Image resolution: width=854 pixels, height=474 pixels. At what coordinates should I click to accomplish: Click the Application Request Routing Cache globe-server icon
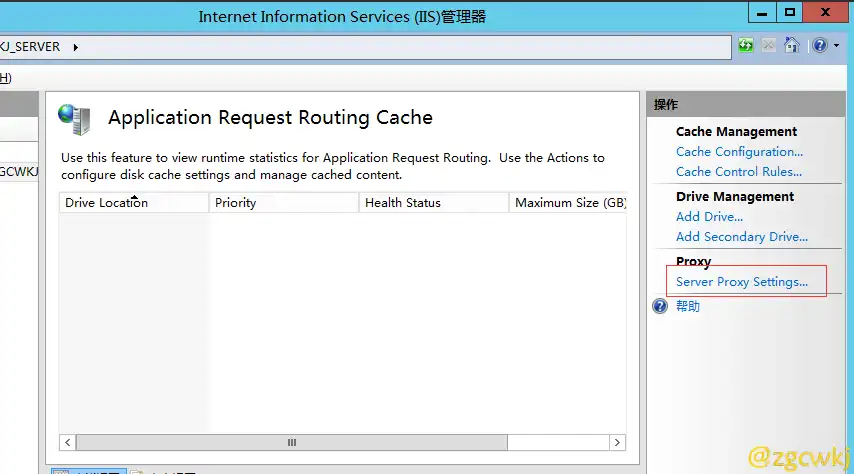pos(74,119)
